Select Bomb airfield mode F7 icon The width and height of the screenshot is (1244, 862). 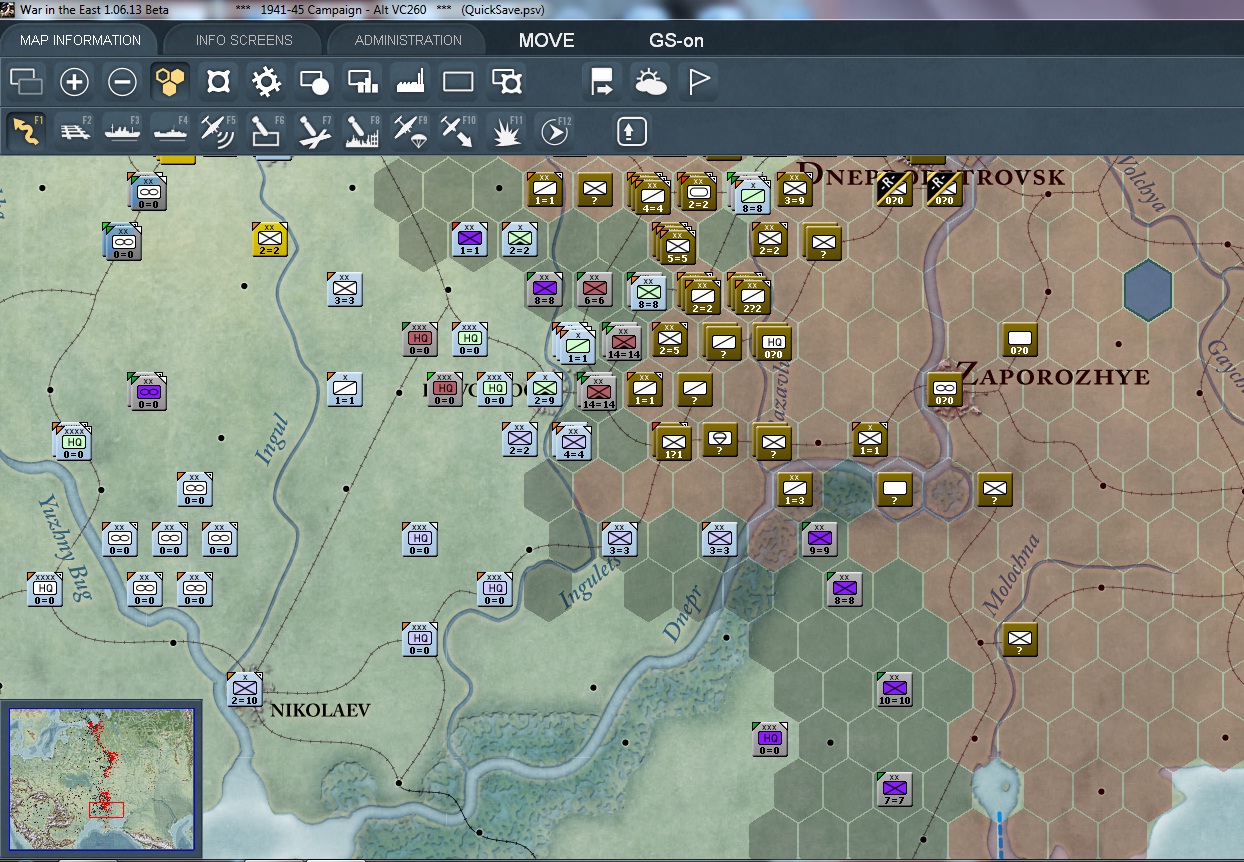click(315, 131)
